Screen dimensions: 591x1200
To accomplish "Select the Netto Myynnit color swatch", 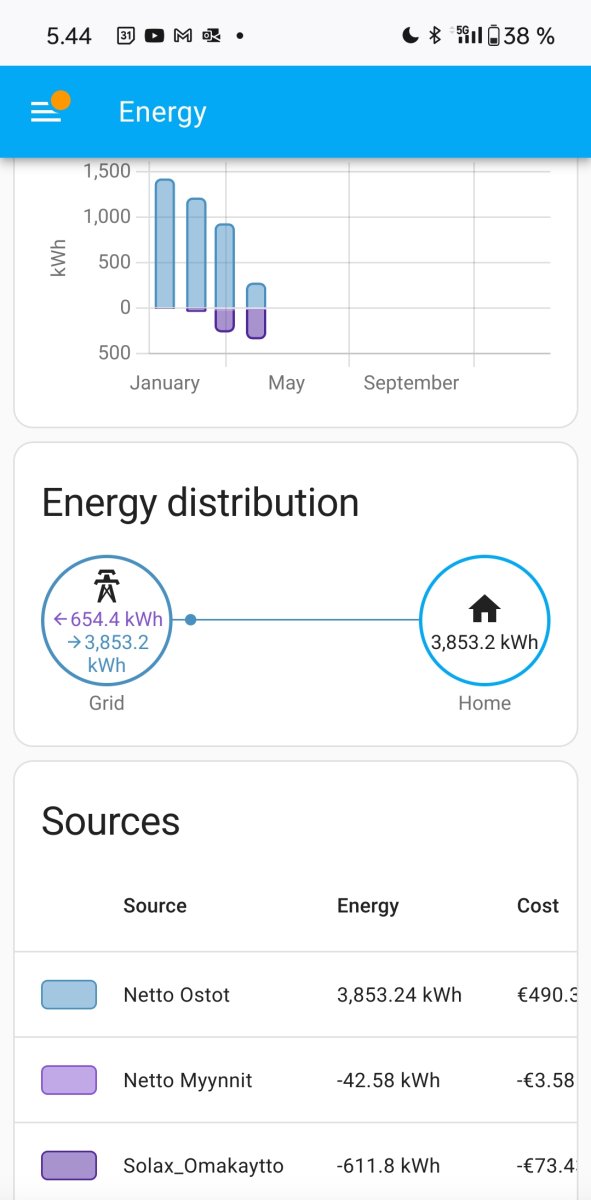I will pyautogui.click(x=69, y=1080).
